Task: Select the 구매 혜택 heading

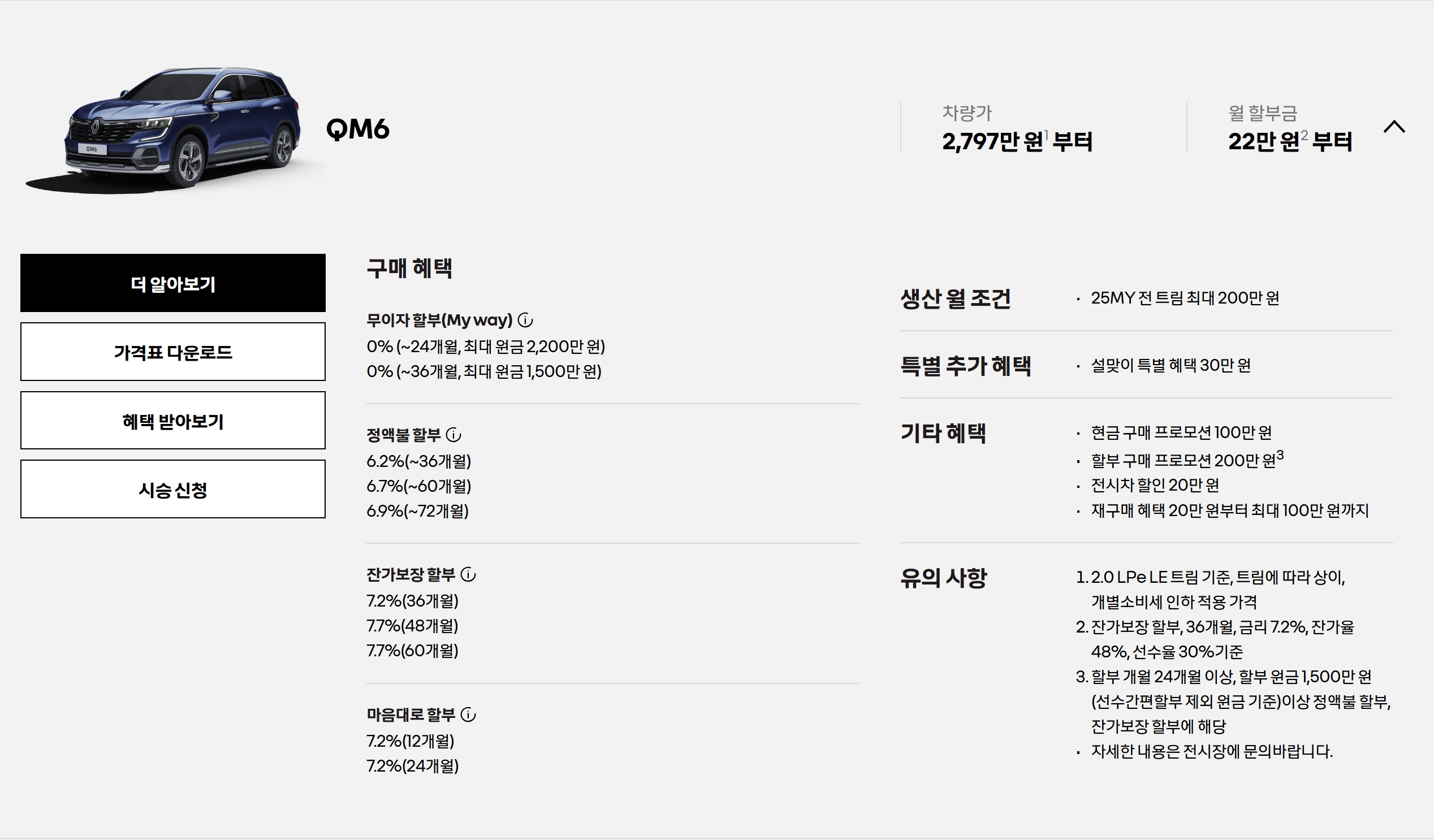Action: click(x=410, y=268)
